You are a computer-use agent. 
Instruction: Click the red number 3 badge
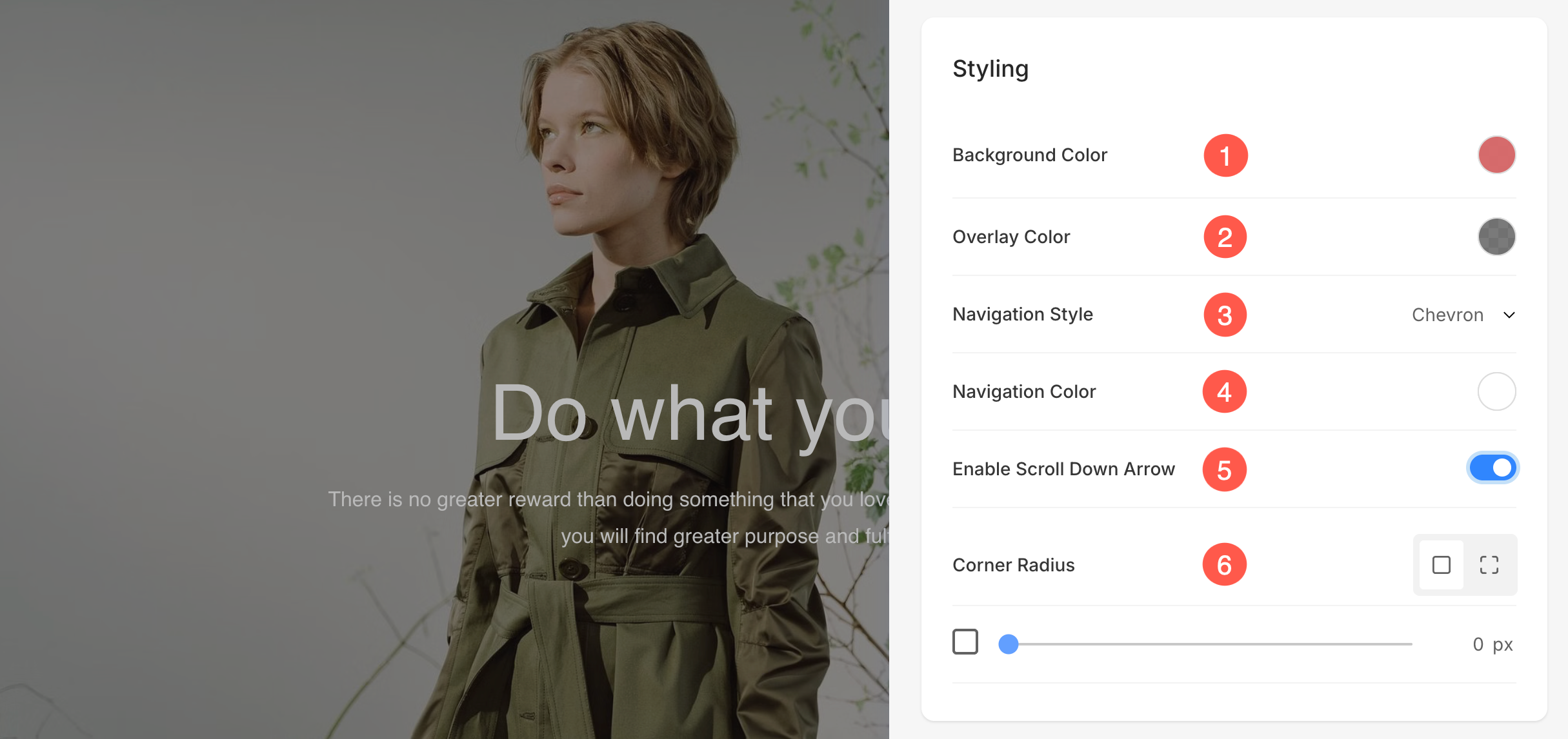[1225, 315]
